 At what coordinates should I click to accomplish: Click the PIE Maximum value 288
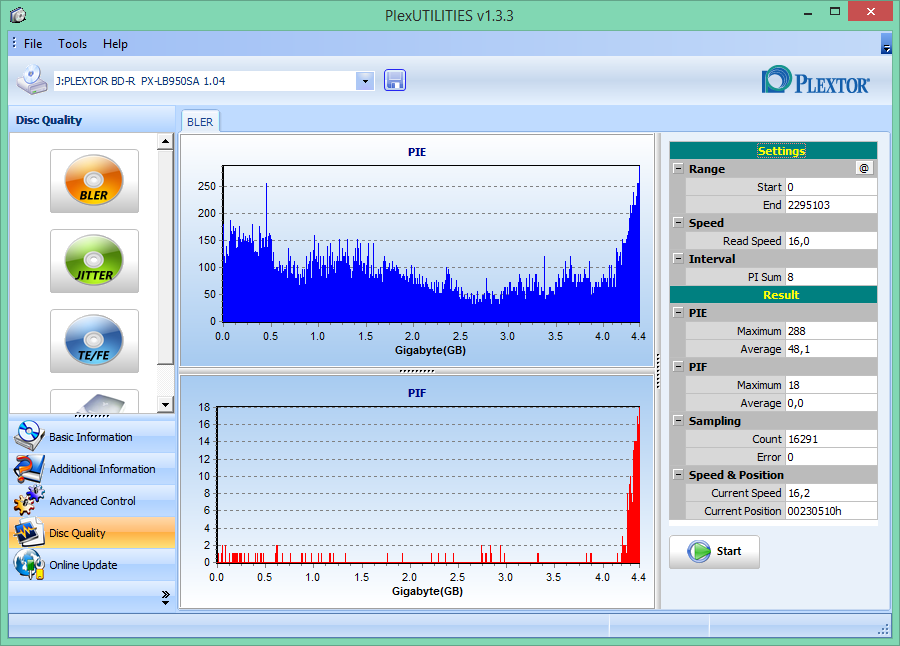[x=831, y=331]
